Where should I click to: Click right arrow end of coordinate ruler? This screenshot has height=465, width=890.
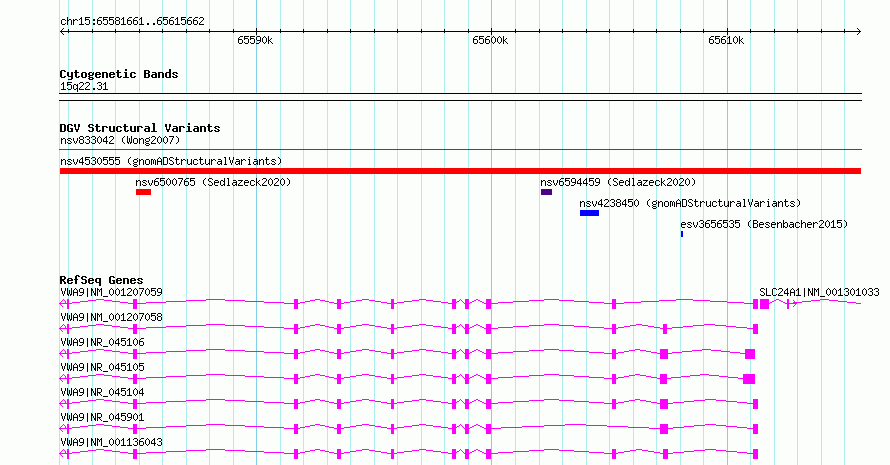pos(858,31)
